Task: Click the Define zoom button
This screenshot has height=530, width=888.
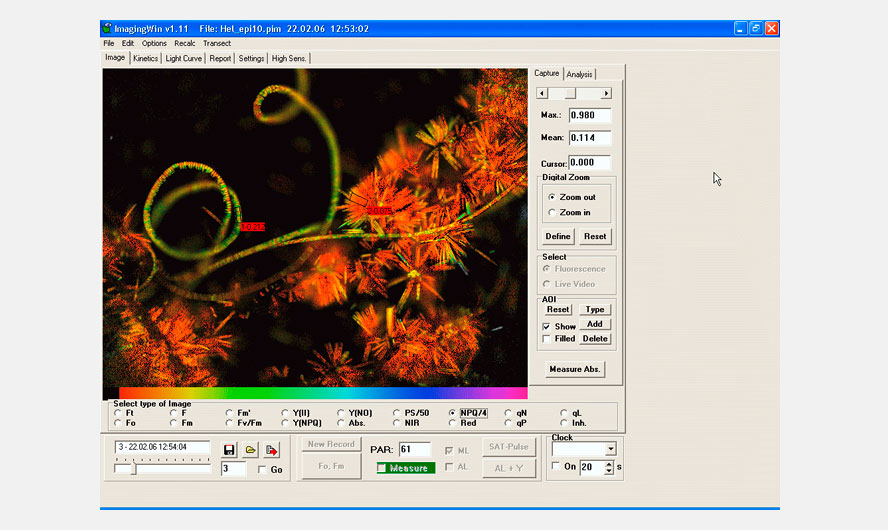Action: coord(558,237)
